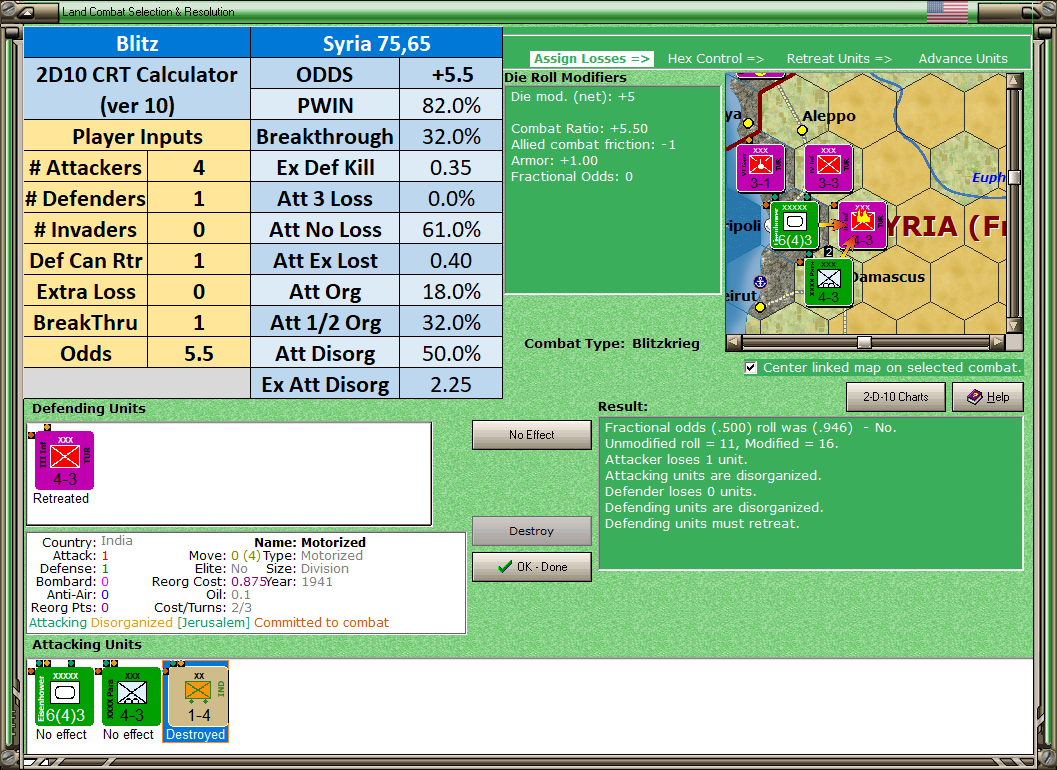The width and height of the screenshot is (1057, 770).
Task: Select the Eisenhower 6(4)3 attacking unit
Action: [x=64, y=697]
